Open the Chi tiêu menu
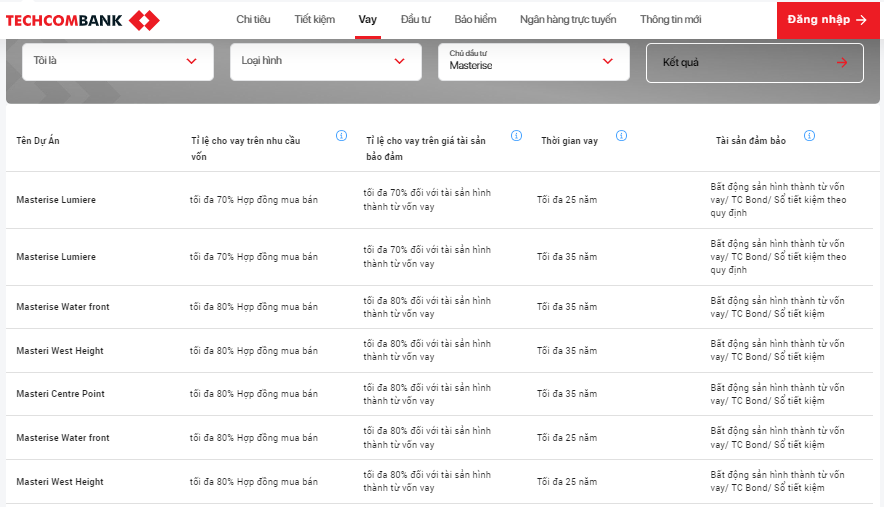 pos(253,19)
